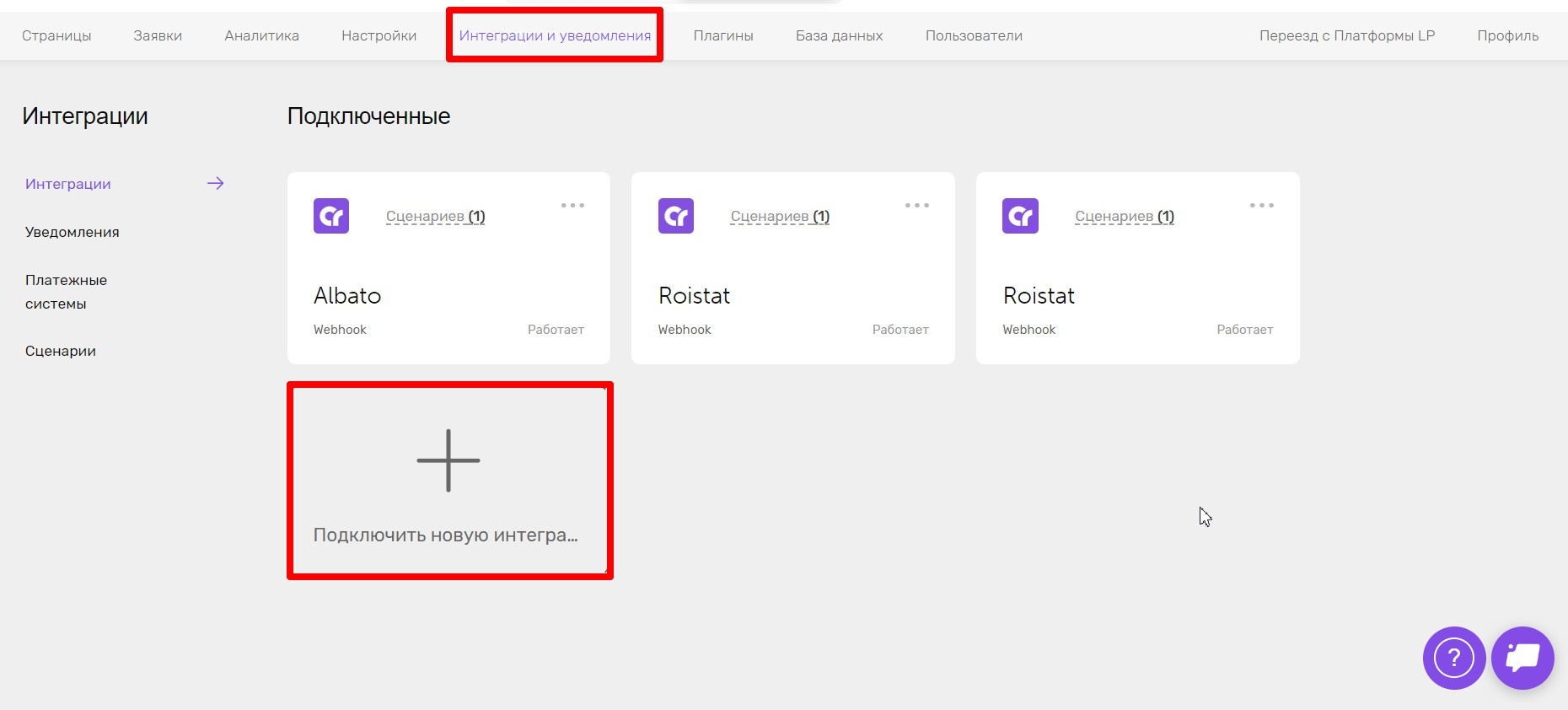Click the Webhook label on the Albato card
This screenshot has width=1568, height=710.
[x=340, y=330]
